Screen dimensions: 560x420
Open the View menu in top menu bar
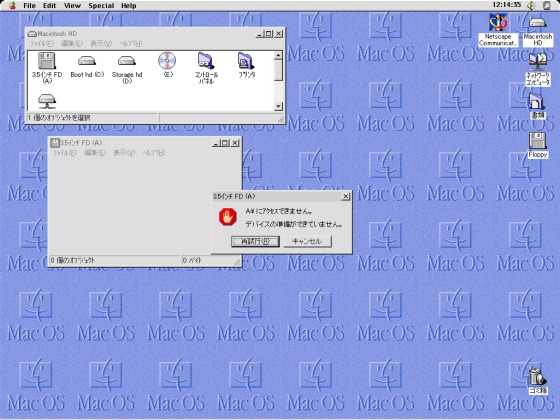click(x=72, y=6)
